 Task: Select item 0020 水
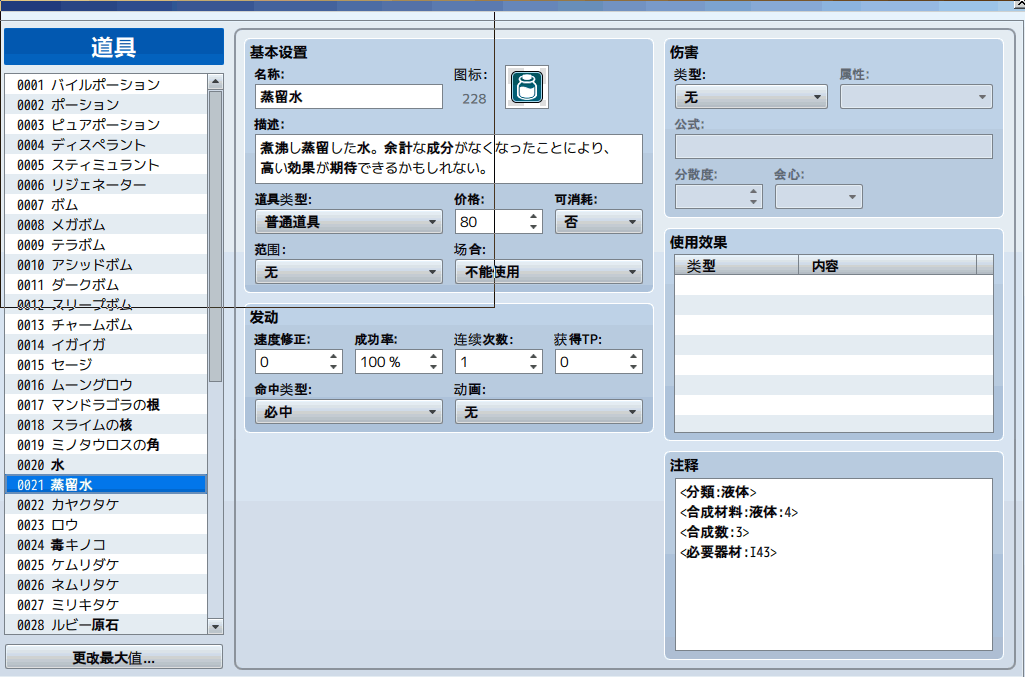[x=106, y=465]
